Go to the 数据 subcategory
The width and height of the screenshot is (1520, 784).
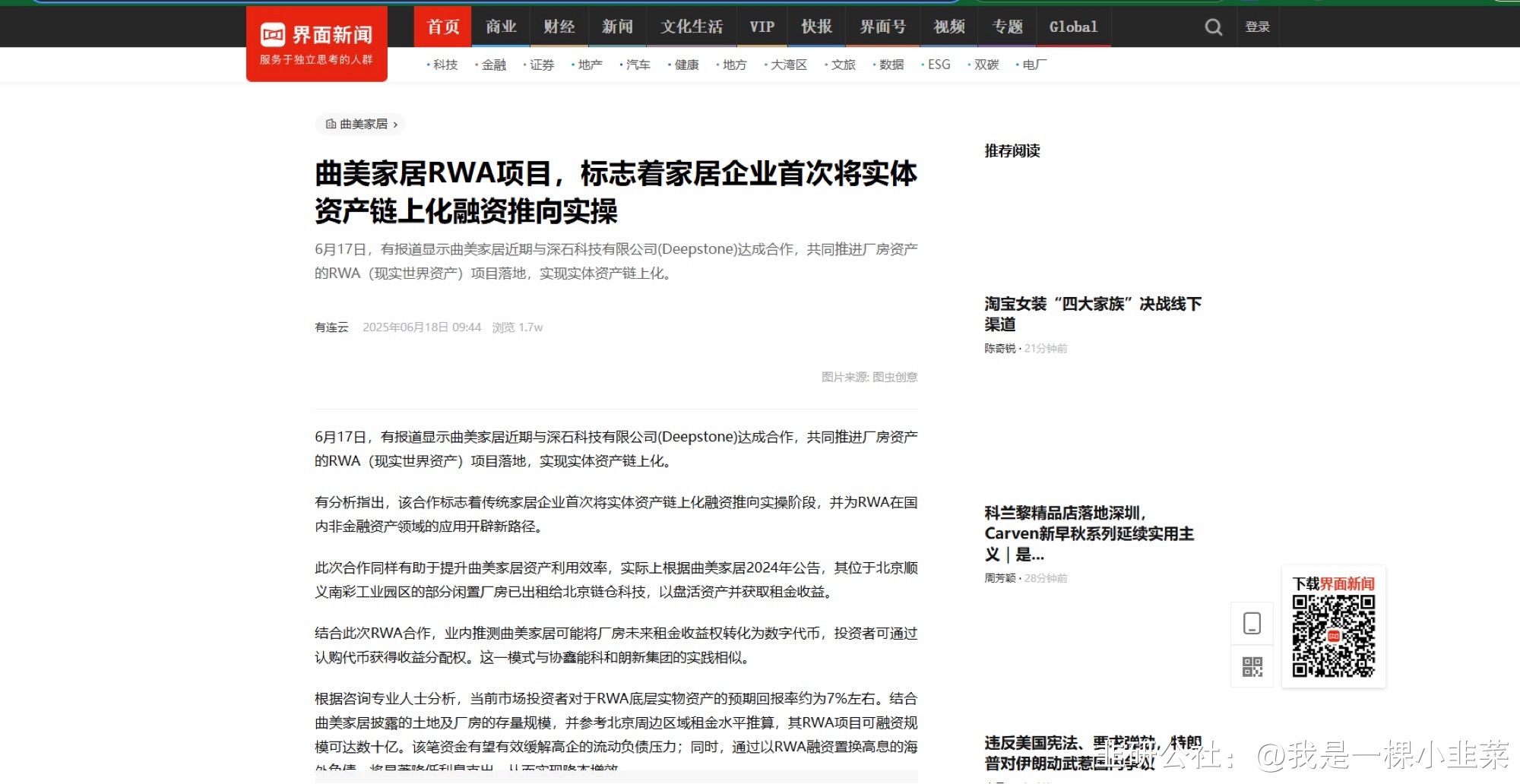click(x=891, y=65)
